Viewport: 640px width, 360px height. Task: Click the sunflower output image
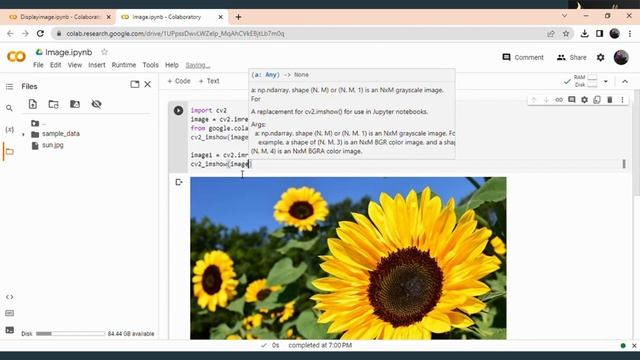coord(348,258)
